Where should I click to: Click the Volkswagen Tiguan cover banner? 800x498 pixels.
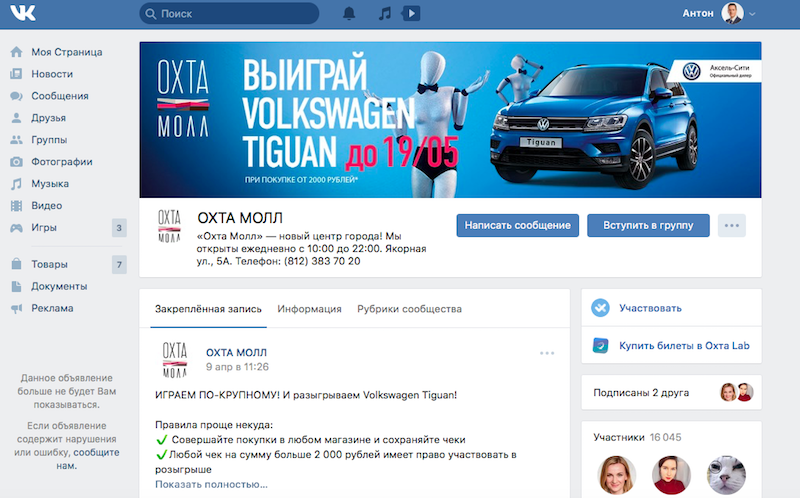pyautogui.click(x=450, y=118)
